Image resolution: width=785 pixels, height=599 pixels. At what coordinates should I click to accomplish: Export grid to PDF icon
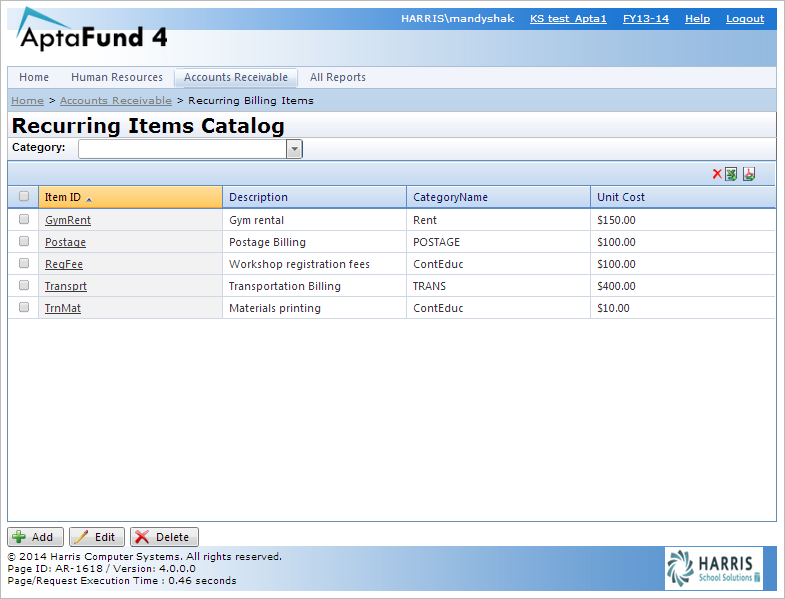749,174
